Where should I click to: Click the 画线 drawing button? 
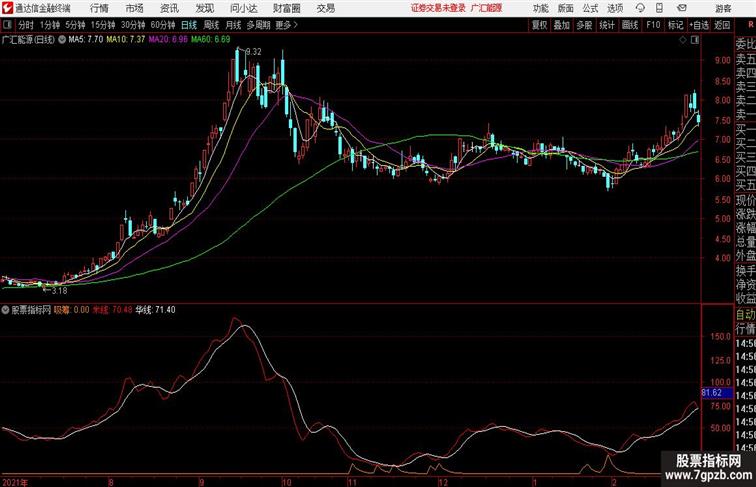pyautogui.click(x=630, y=25)
